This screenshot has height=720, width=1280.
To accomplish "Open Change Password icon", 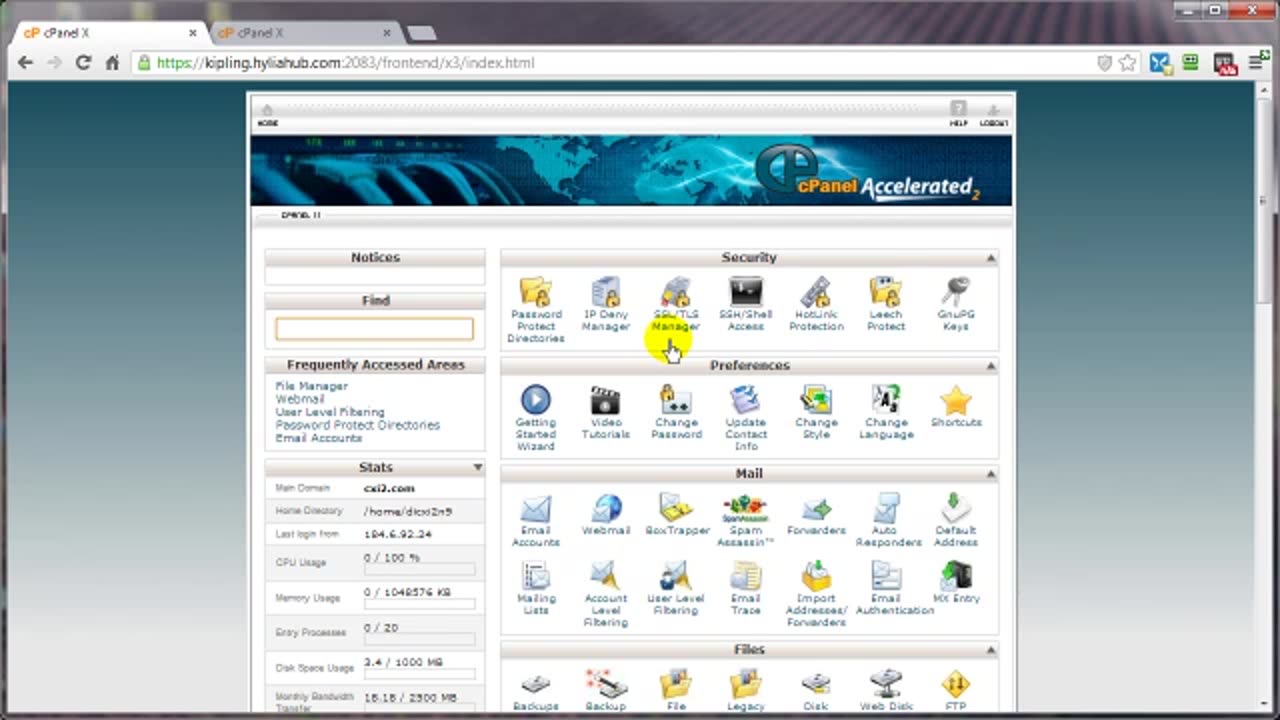I will (676, 400).
